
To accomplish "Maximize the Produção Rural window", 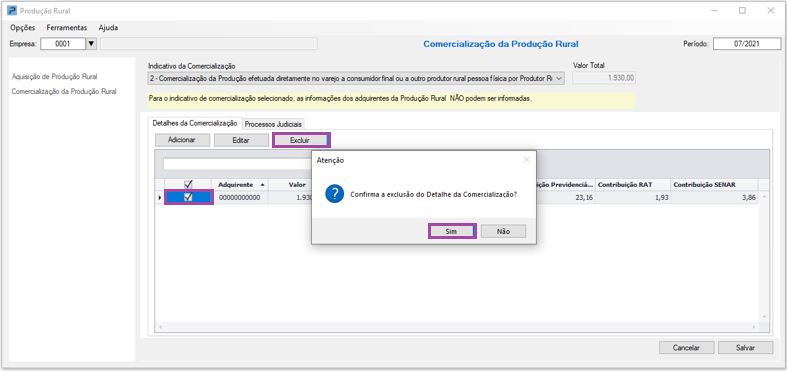I will [x=742, y=11].
